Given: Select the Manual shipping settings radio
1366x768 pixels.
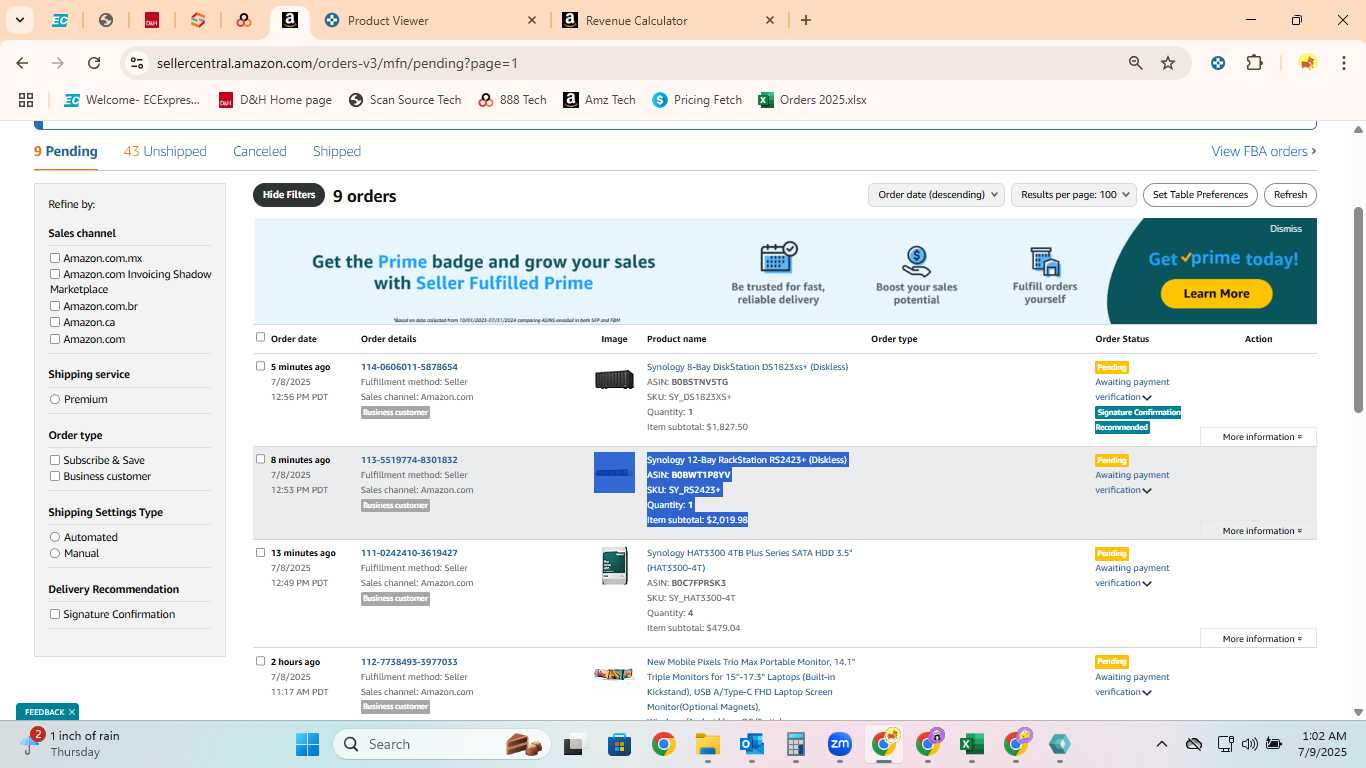Looking at the screenshot, I should pyautogui.click(x=55, y=553).
